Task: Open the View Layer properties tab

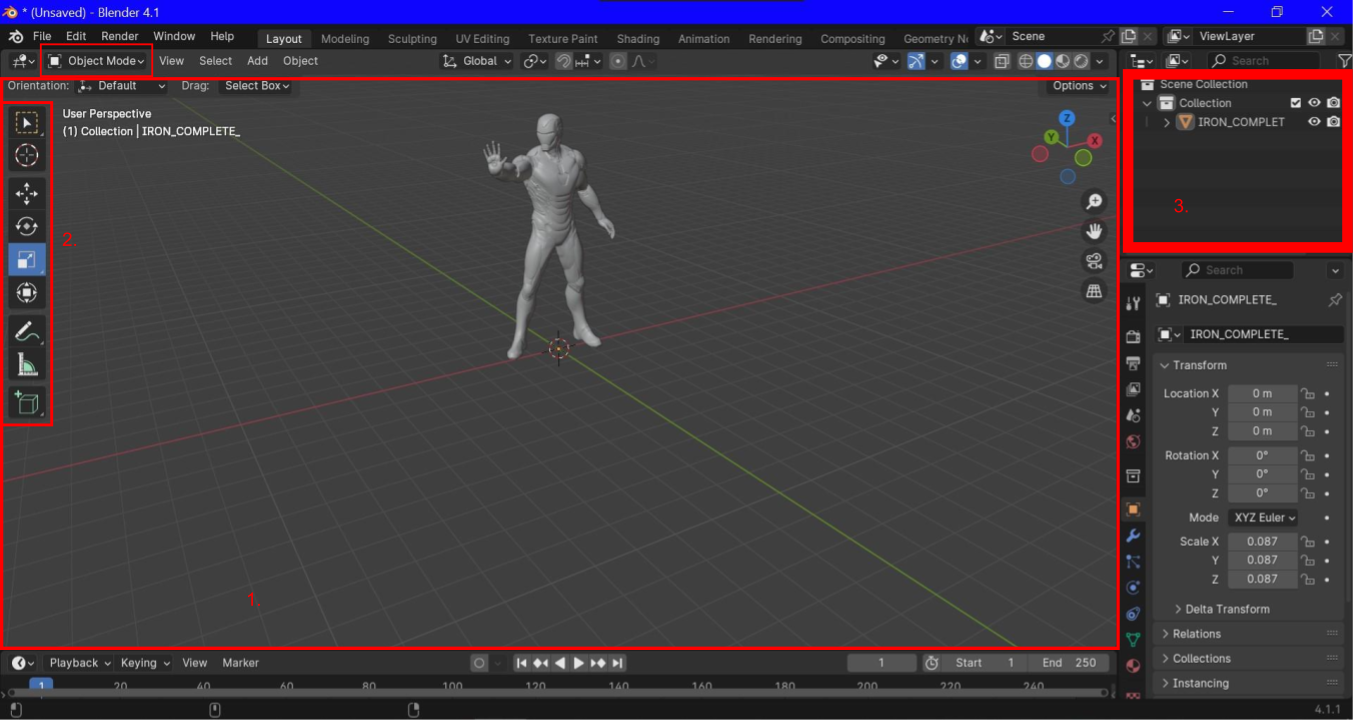Action: (x=1133, y=389)
